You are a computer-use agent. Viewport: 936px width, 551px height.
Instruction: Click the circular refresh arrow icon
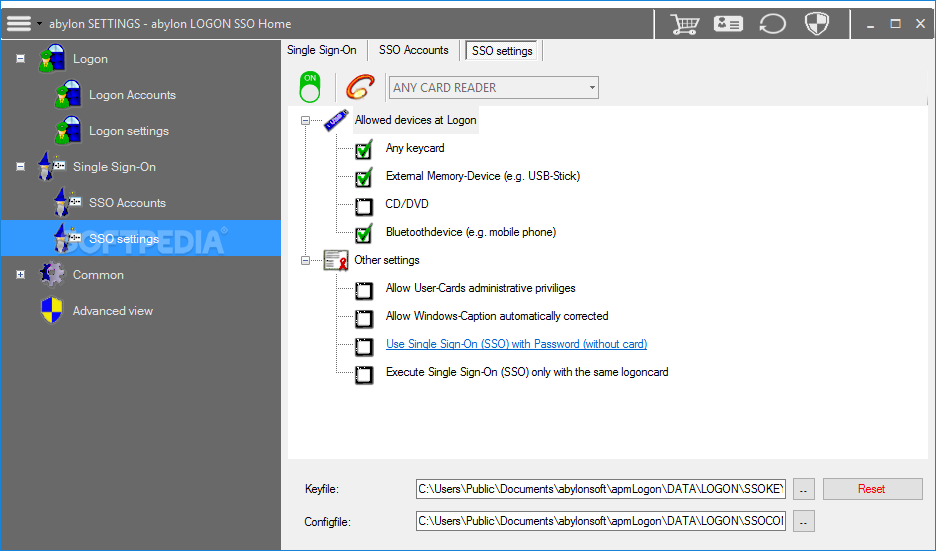point(772,24)
